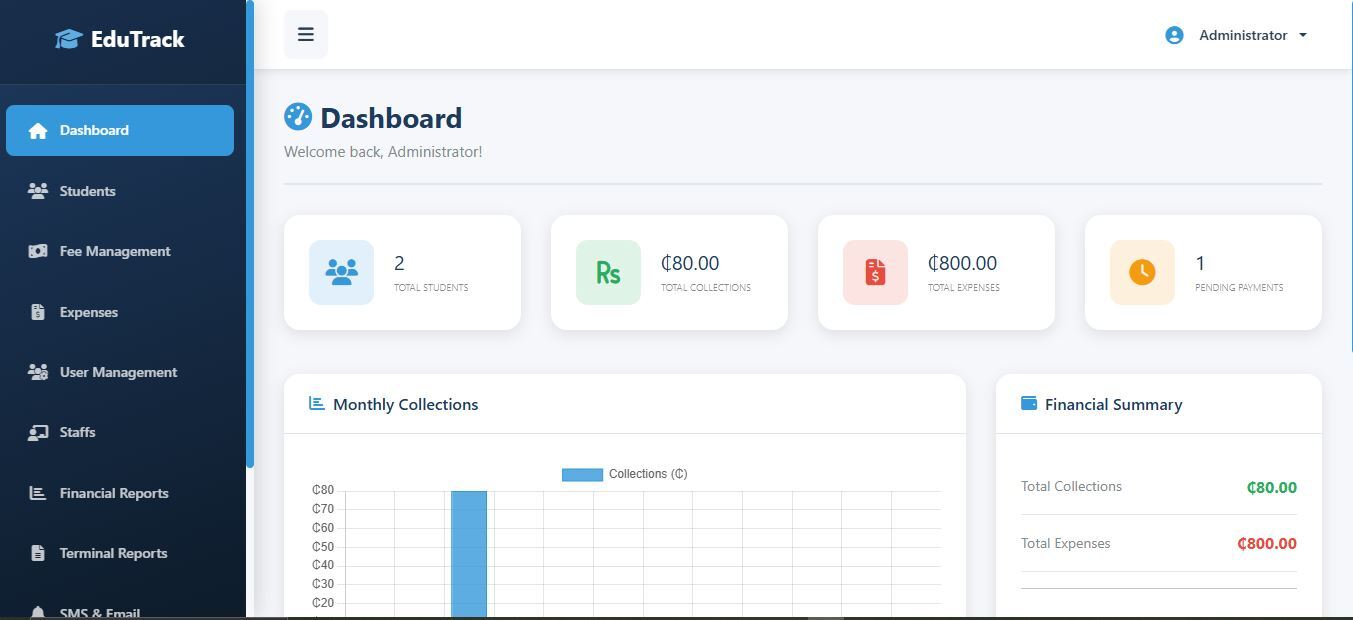Click the Fee Management sidebar icon
Image resolution: width=1353 pixels, height=620 pixels.
(38, 251)
